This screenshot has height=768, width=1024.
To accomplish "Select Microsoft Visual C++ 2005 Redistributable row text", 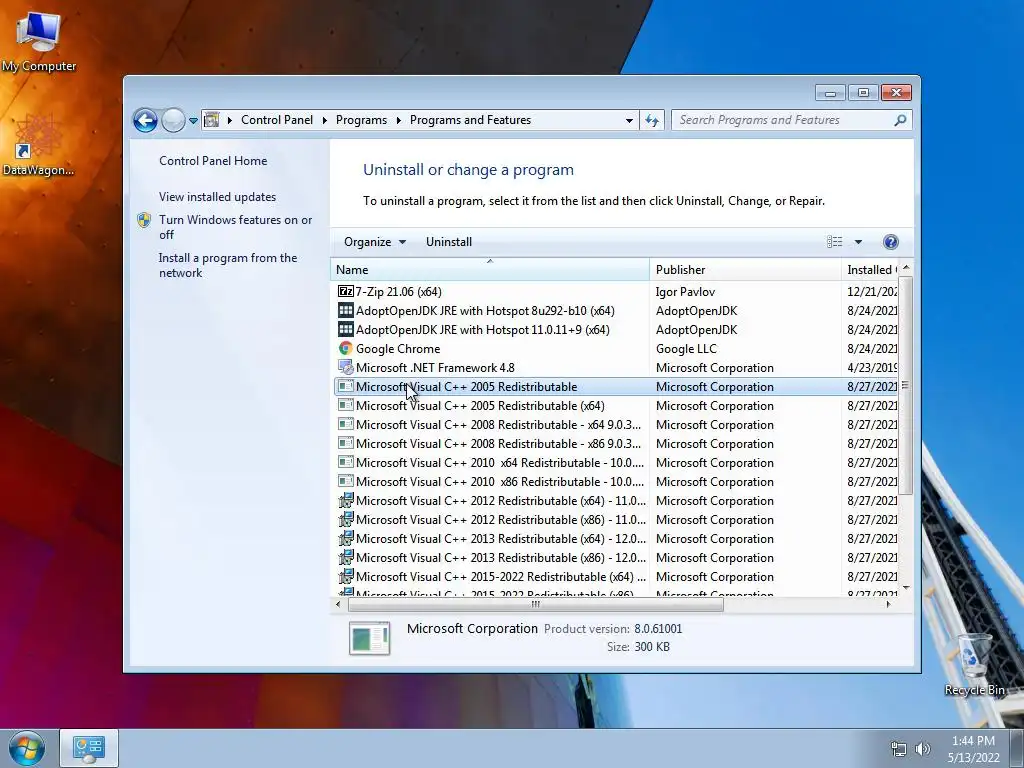I will pyautogui.click(x=466, y=387).
